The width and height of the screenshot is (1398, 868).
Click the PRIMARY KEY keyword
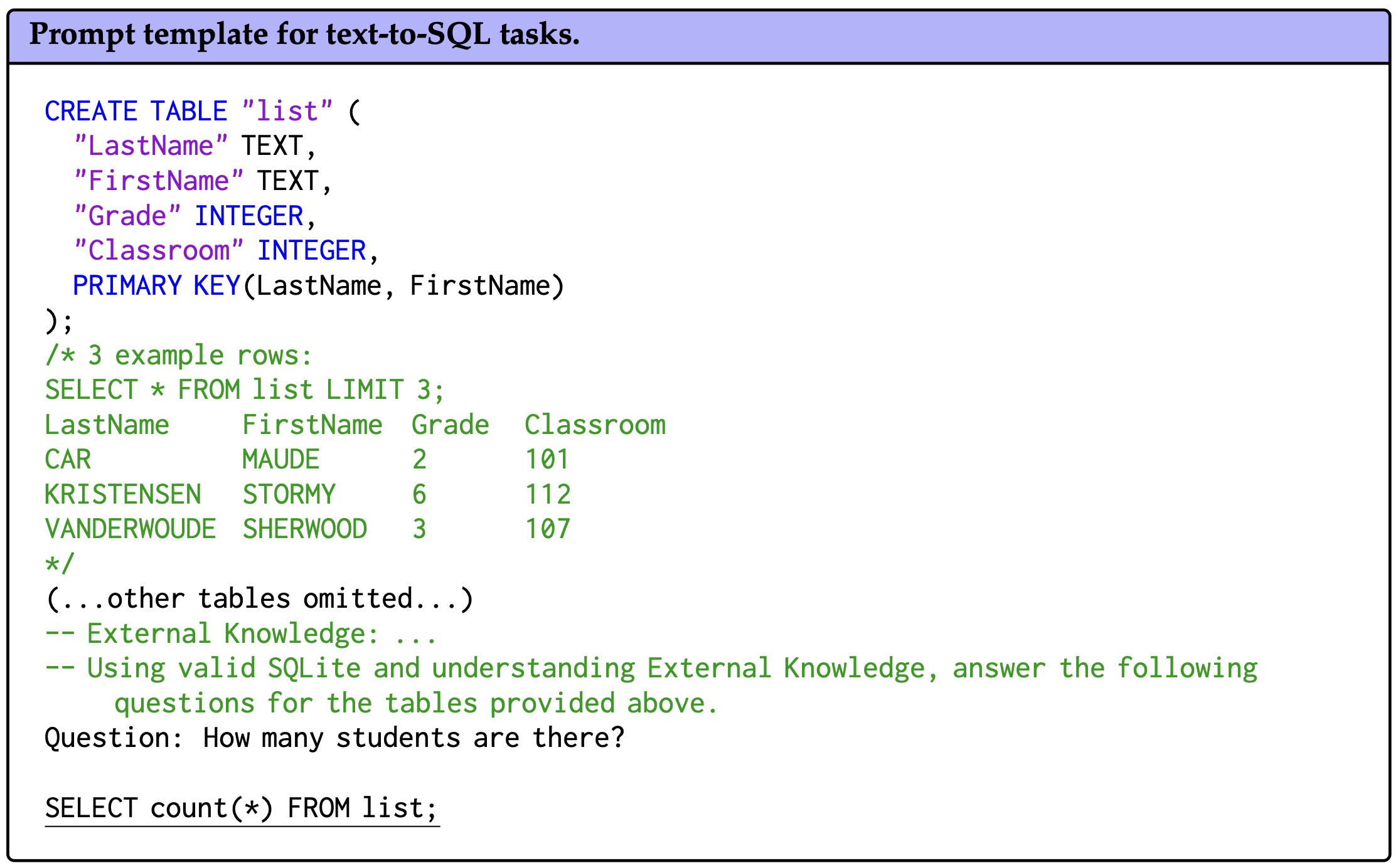[156, 286]
